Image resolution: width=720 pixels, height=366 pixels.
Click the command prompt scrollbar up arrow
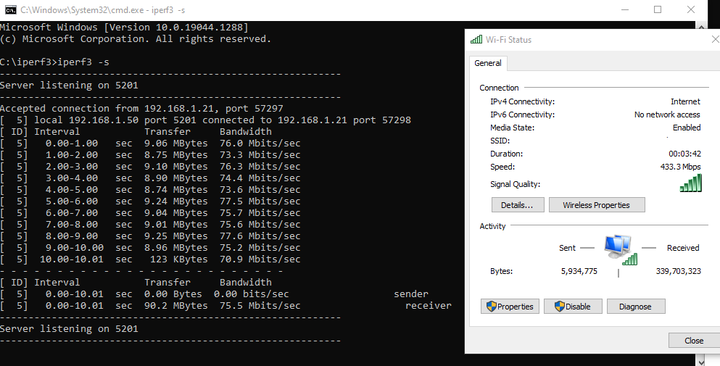coord(701,26)
